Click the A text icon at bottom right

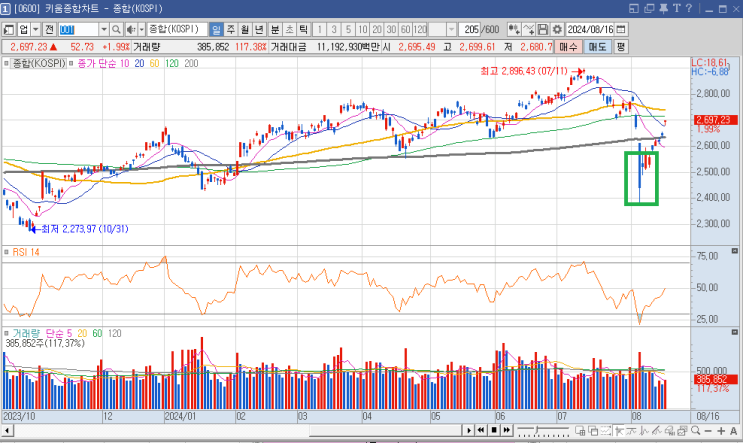734,431
